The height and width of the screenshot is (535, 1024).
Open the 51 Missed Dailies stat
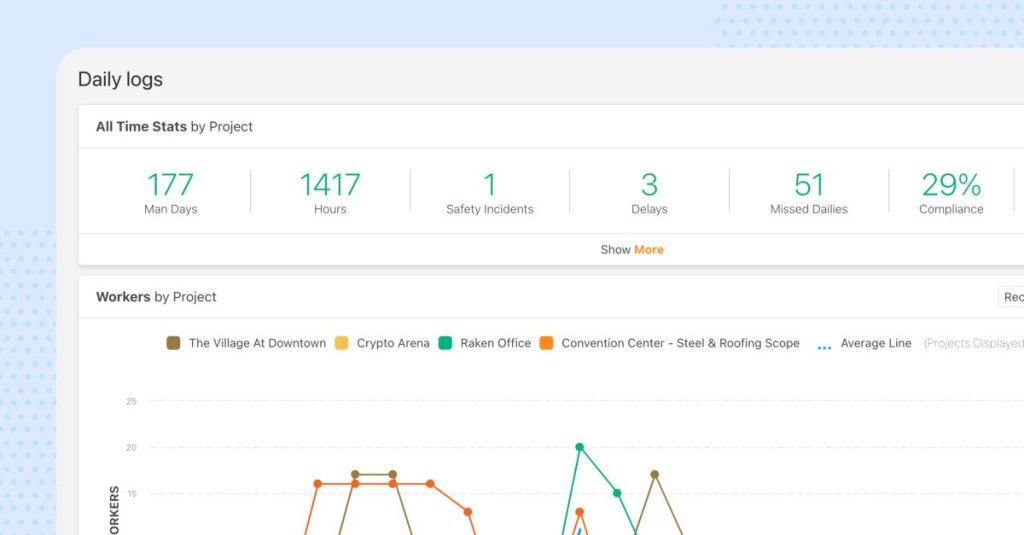[808, 193]
